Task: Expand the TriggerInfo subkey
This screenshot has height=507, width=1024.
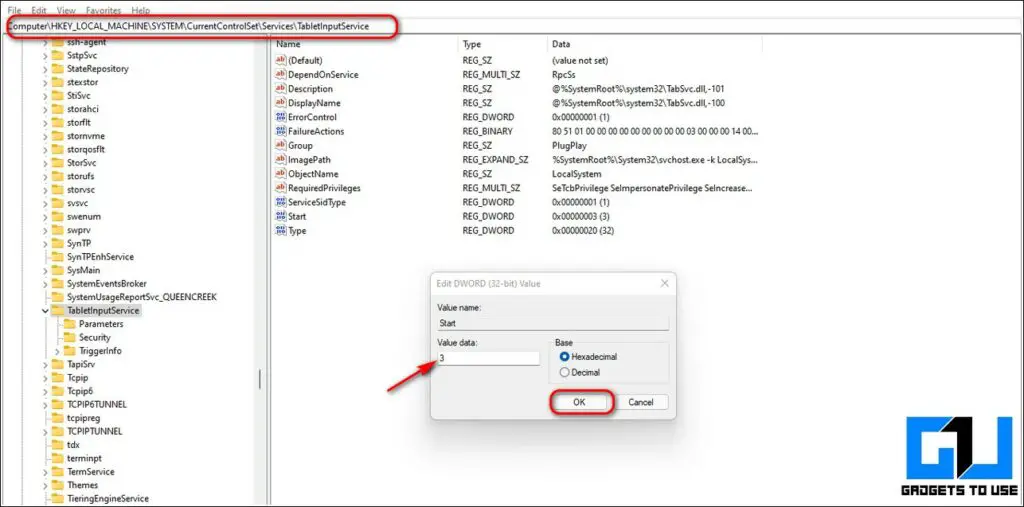Action: (57, 351)
